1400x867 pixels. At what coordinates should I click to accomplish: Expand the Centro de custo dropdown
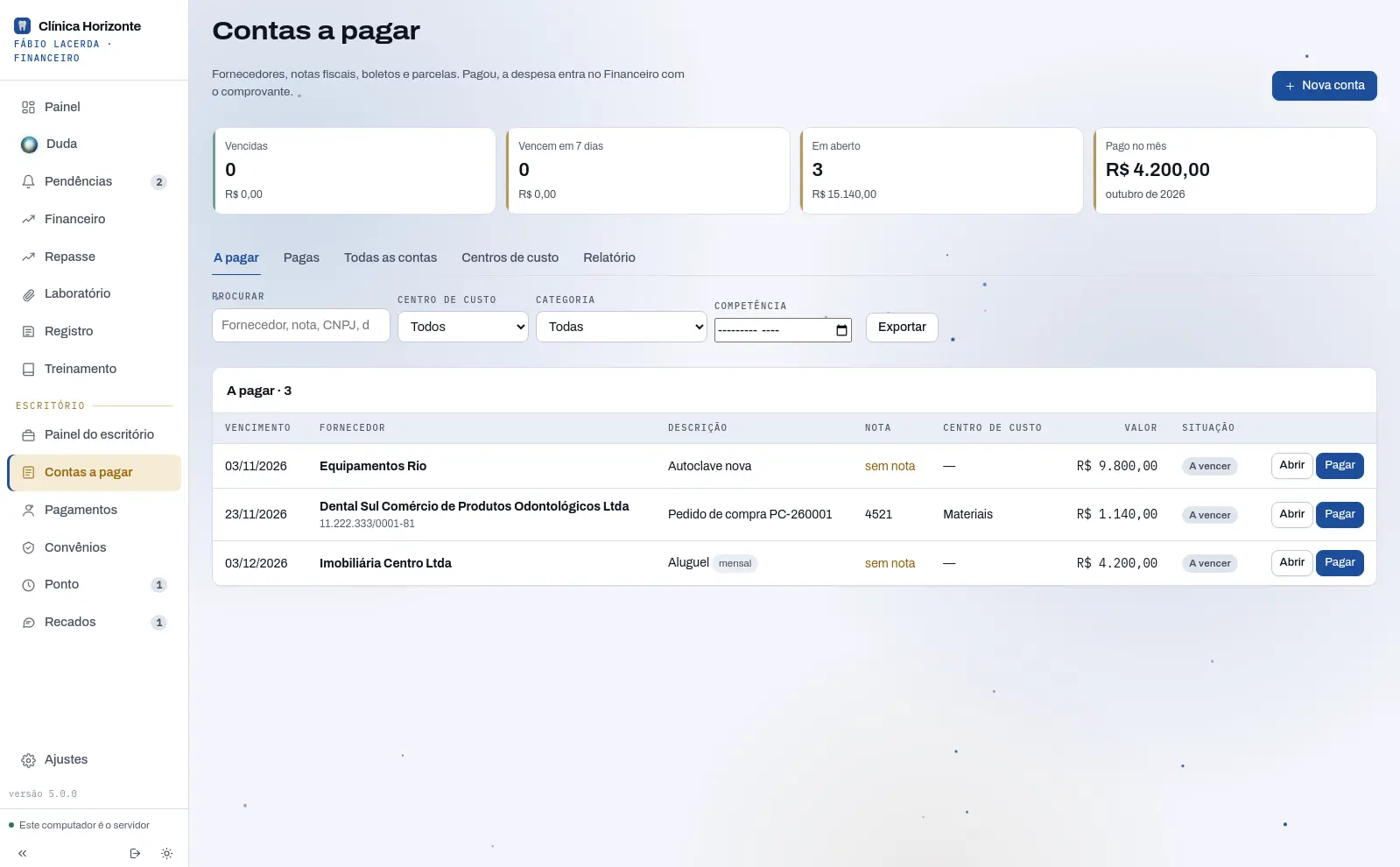(x=463, y=327)
